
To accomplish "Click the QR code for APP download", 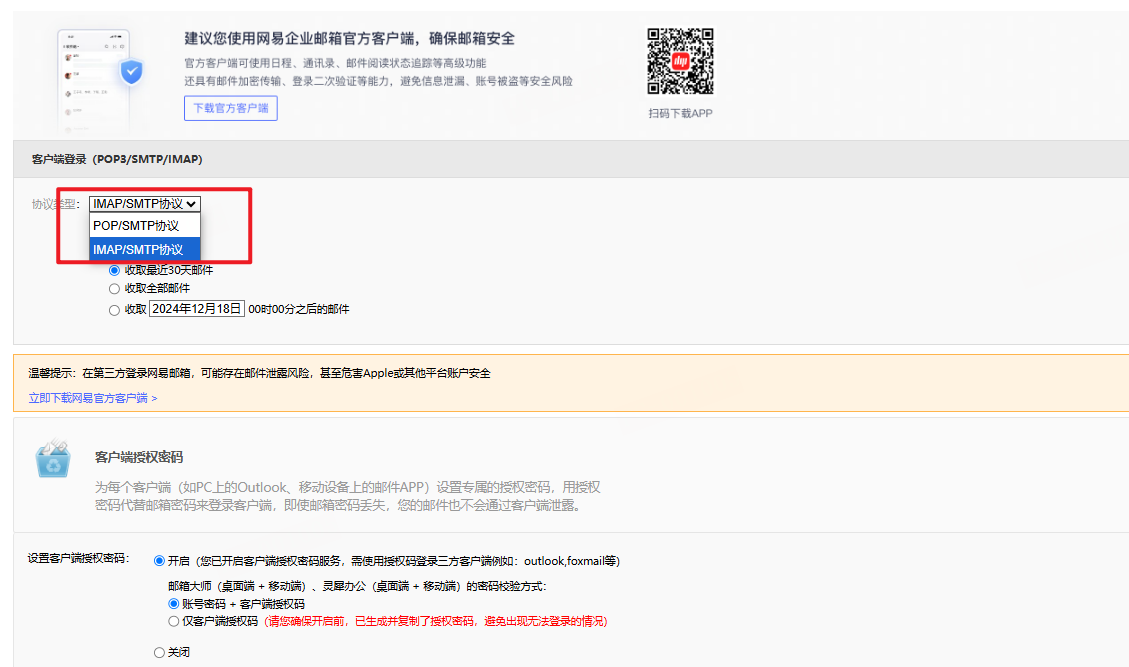I will 680,61.
